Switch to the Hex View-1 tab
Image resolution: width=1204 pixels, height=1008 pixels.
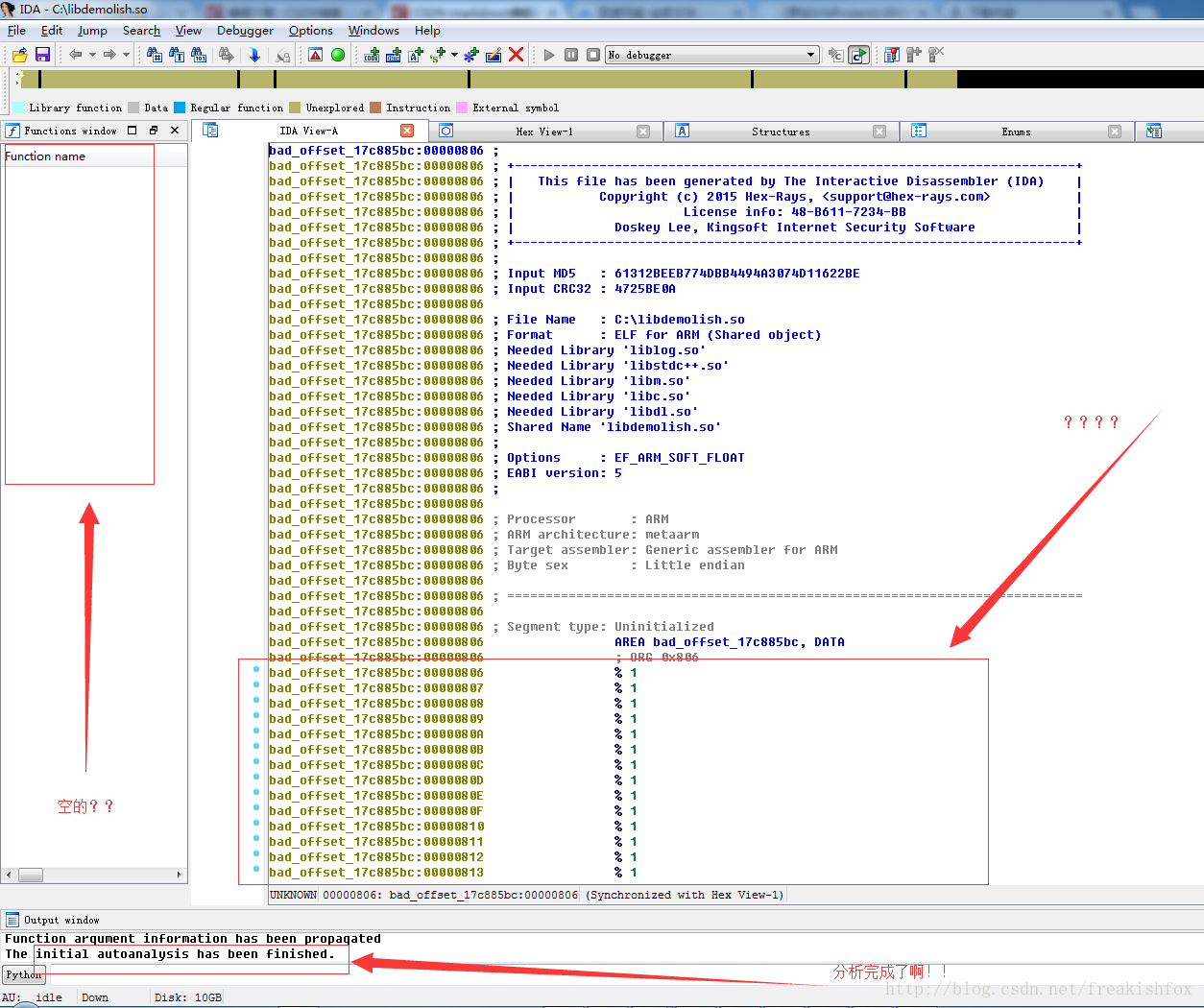click(x=543, y=132)
